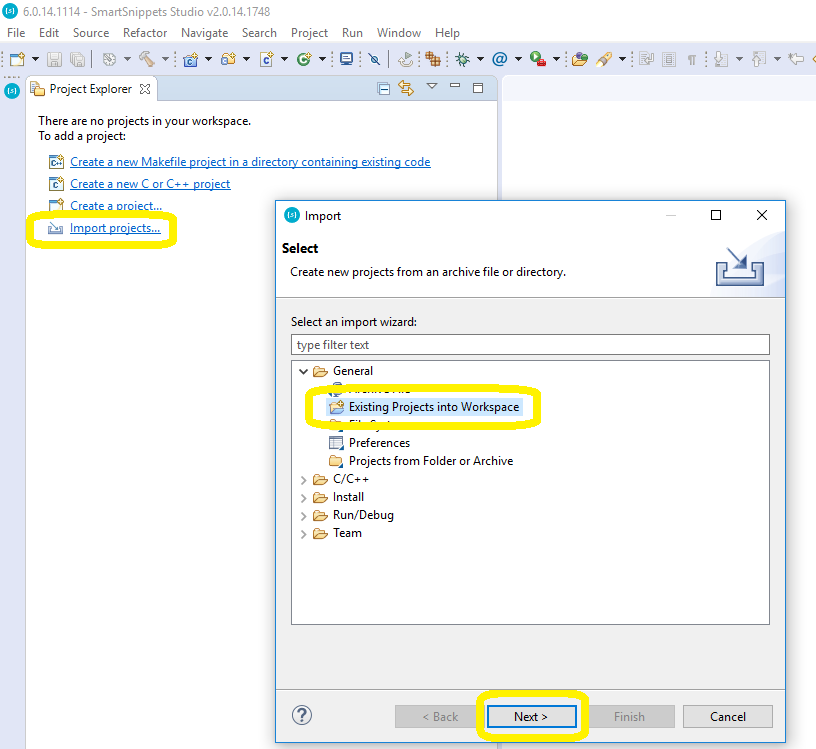Click the hammer Build icon
816x749 pixels.
(147, 59)
